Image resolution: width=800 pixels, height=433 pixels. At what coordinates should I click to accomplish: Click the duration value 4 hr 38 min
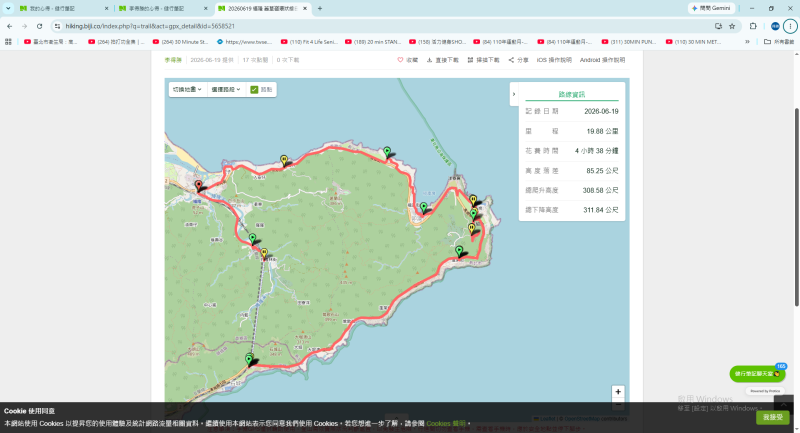(x=596, y=151)
